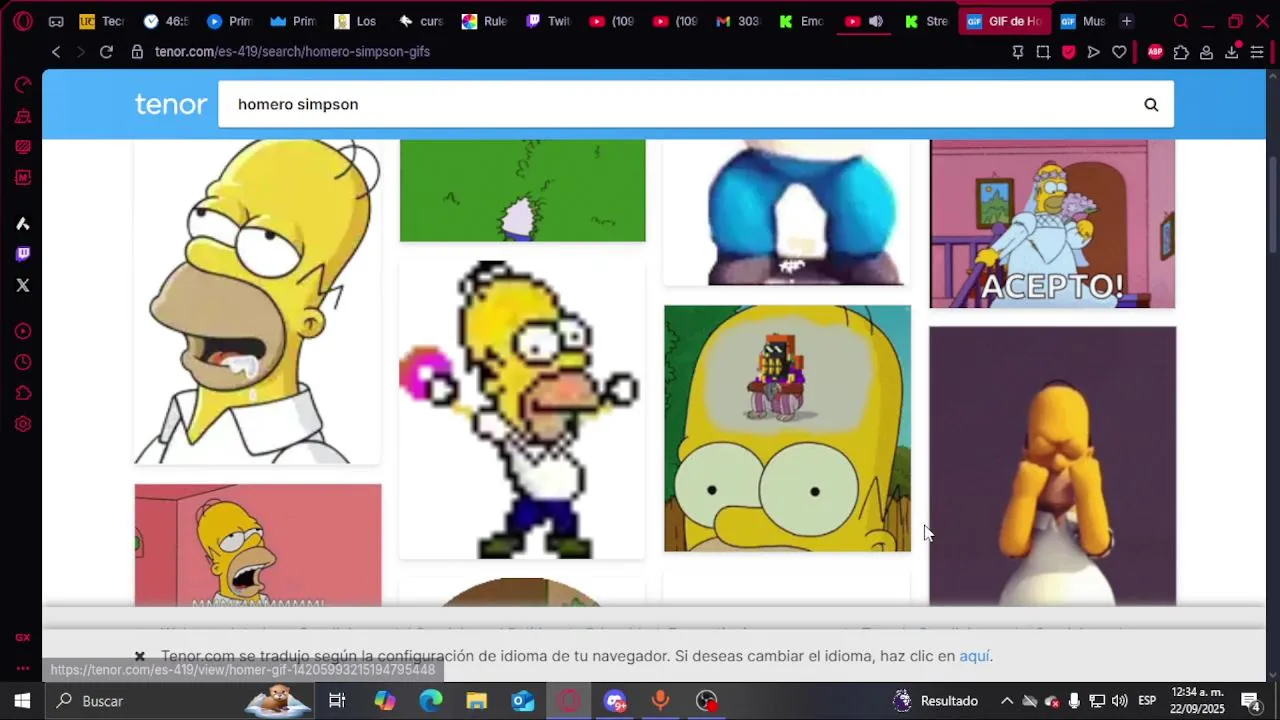Click the ESP language indicator
Image resolution: width=1280 pixels, height=720 pixels.
[x=1147, y=701]
